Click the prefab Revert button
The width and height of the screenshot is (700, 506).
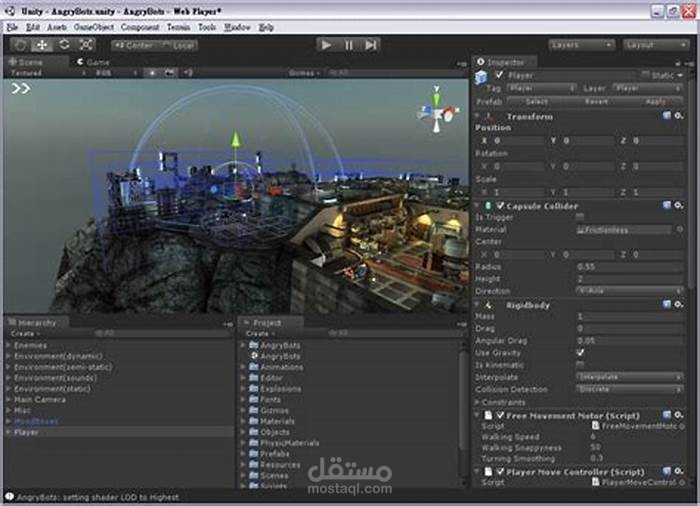(596, 102)
